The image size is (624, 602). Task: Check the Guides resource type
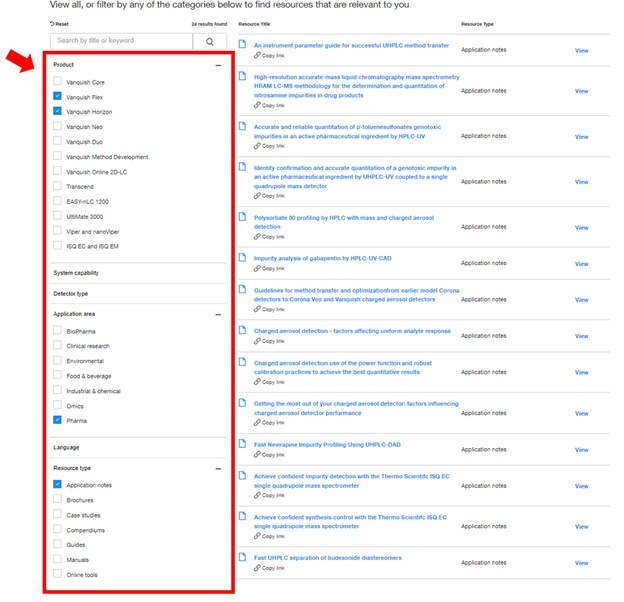(57, 544)
